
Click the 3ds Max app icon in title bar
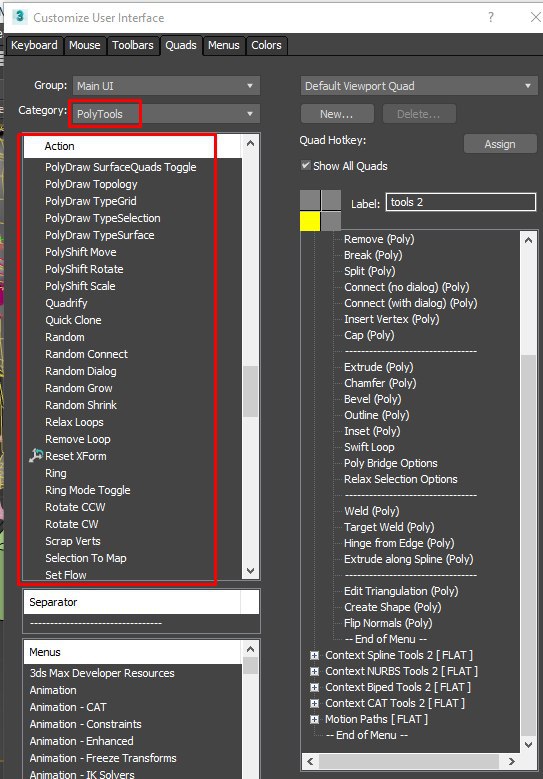pyautogui.click(x=19, y=16)
